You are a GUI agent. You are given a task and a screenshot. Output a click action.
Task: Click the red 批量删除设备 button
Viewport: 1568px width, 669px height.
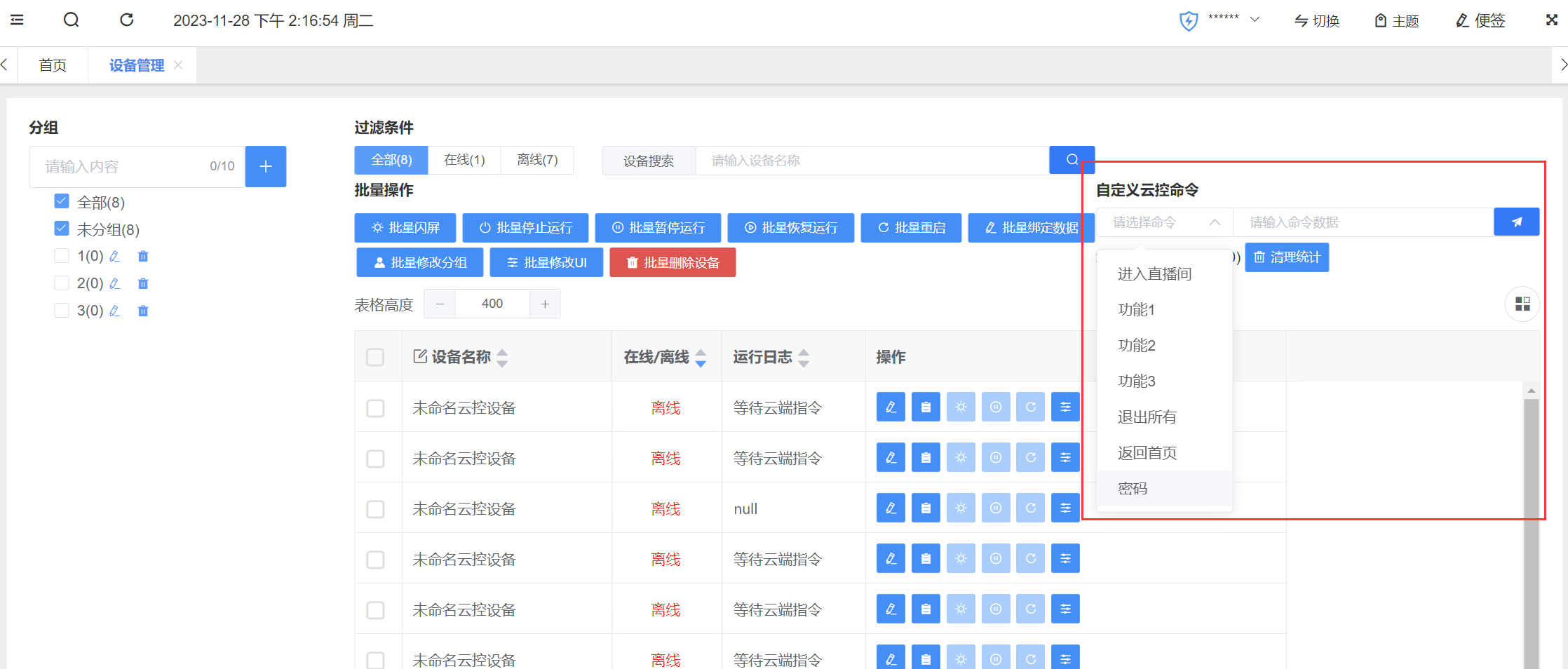click(673, 262)
